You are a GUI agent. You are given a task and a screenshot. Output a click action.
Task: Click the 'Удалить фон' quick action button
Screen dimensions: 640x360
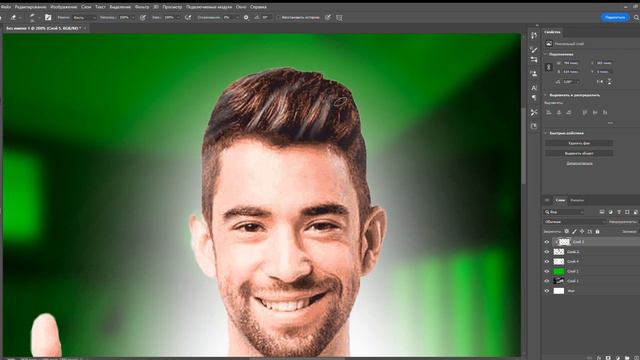tap(579, 143)
